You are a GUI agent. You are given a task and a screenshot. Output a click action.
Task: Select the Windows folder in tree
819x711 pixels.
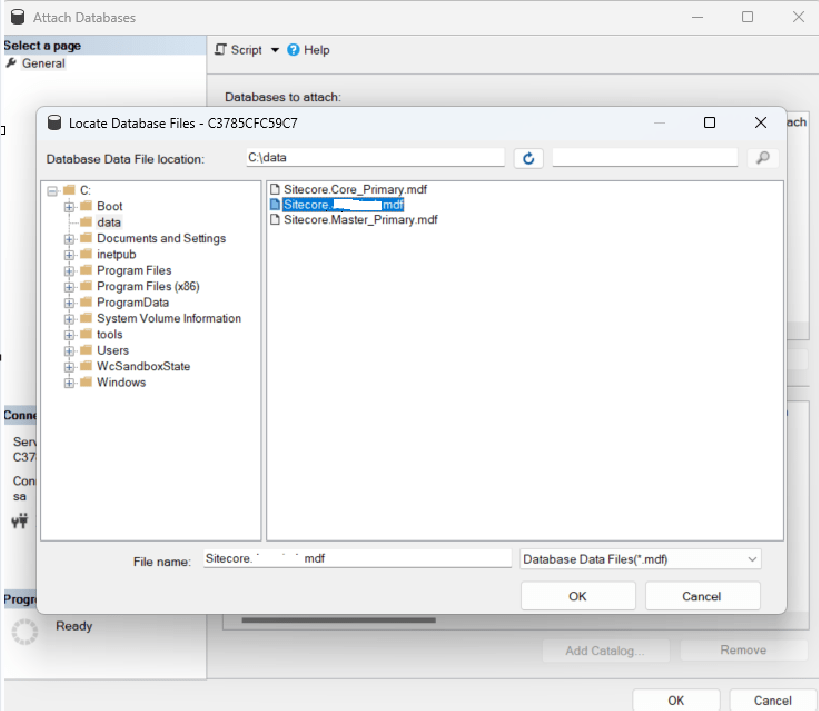(121, 382)
